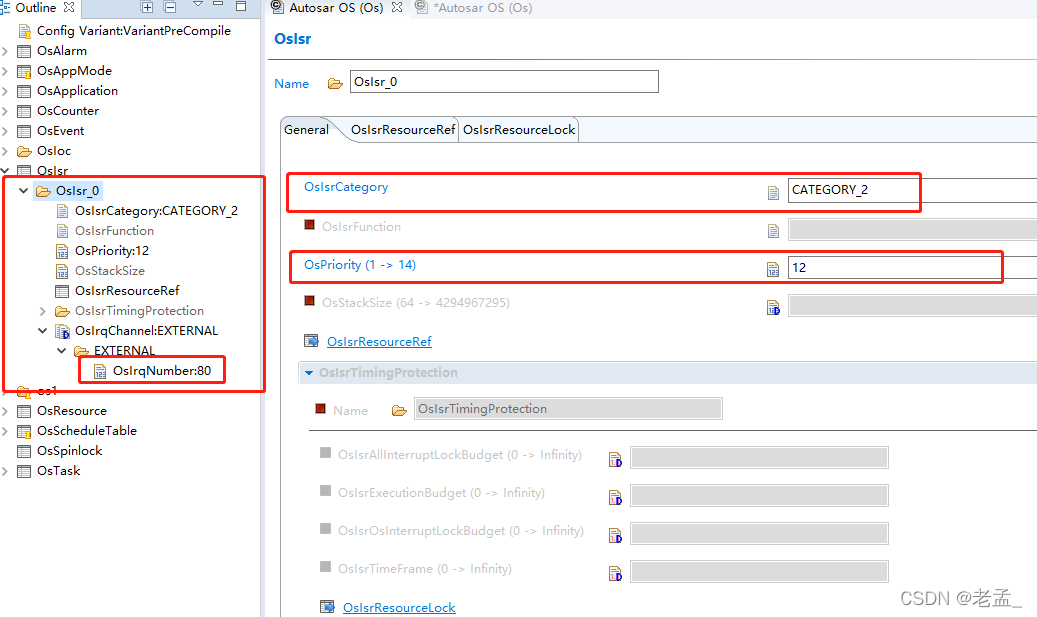Expand the OsAppMode node
The height and width of the screenshot is (617, 1037).
click(x=5, y=71)
